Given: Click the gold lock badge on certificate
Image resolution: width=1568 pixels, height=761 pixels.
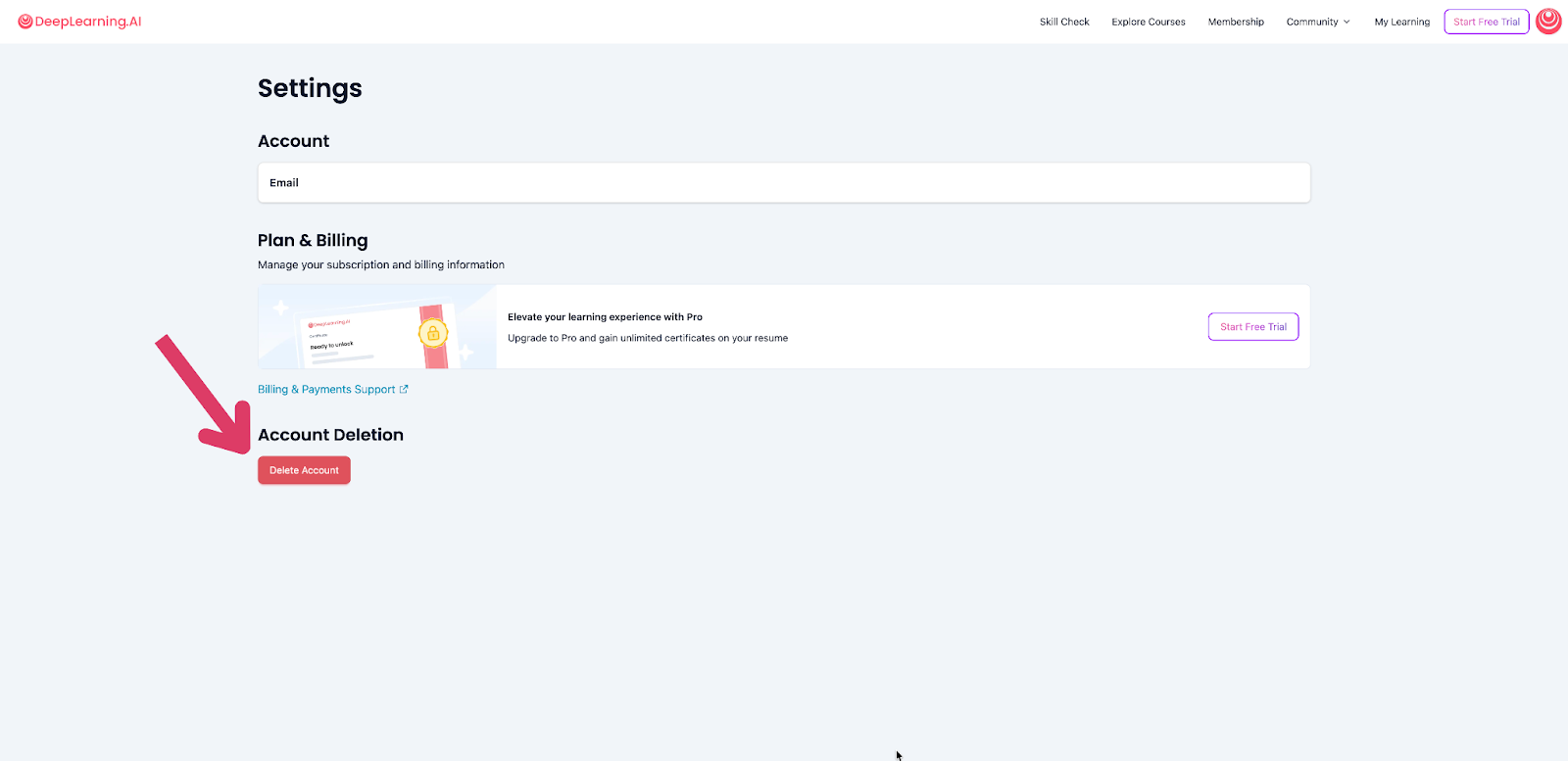Looking at the screenshot, I should coord(433,334).
